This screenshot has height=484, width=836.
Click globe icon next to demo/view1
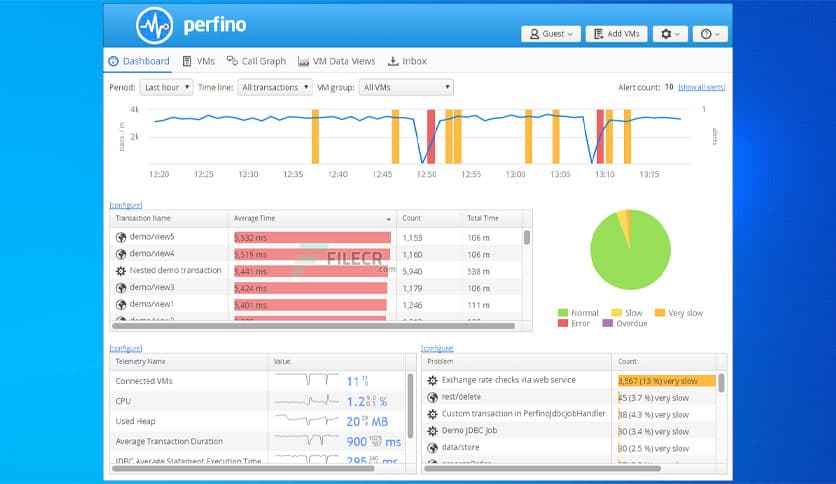click(x=121, y=304)
